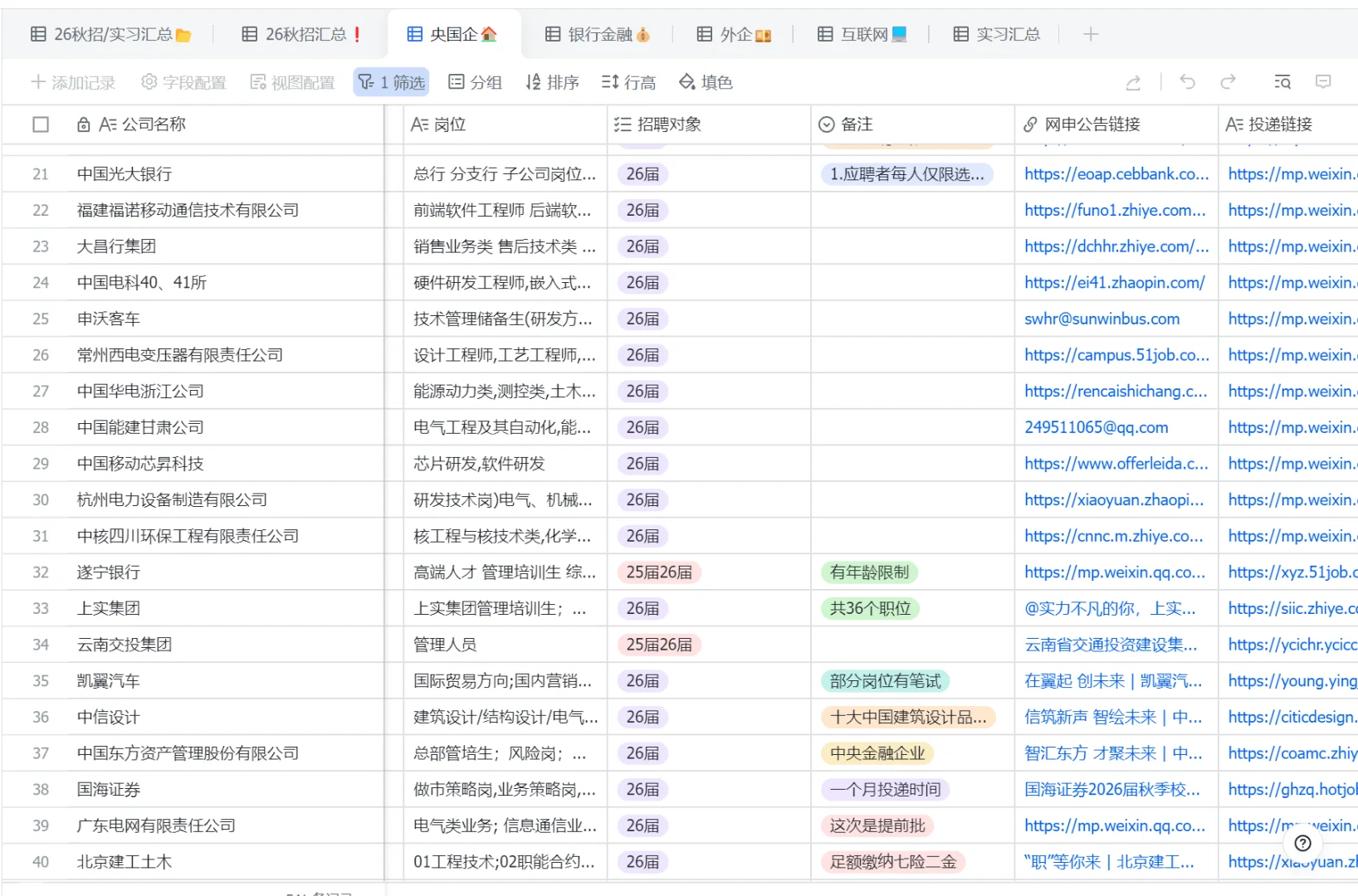Select the 央国企 tab
1358x896 pixels.
(452, 34)
